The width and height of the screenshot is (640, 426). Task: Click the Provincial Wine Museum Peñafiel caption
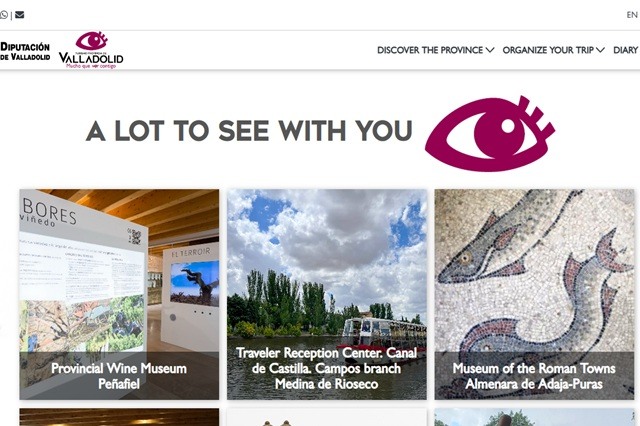coord(119,376)
